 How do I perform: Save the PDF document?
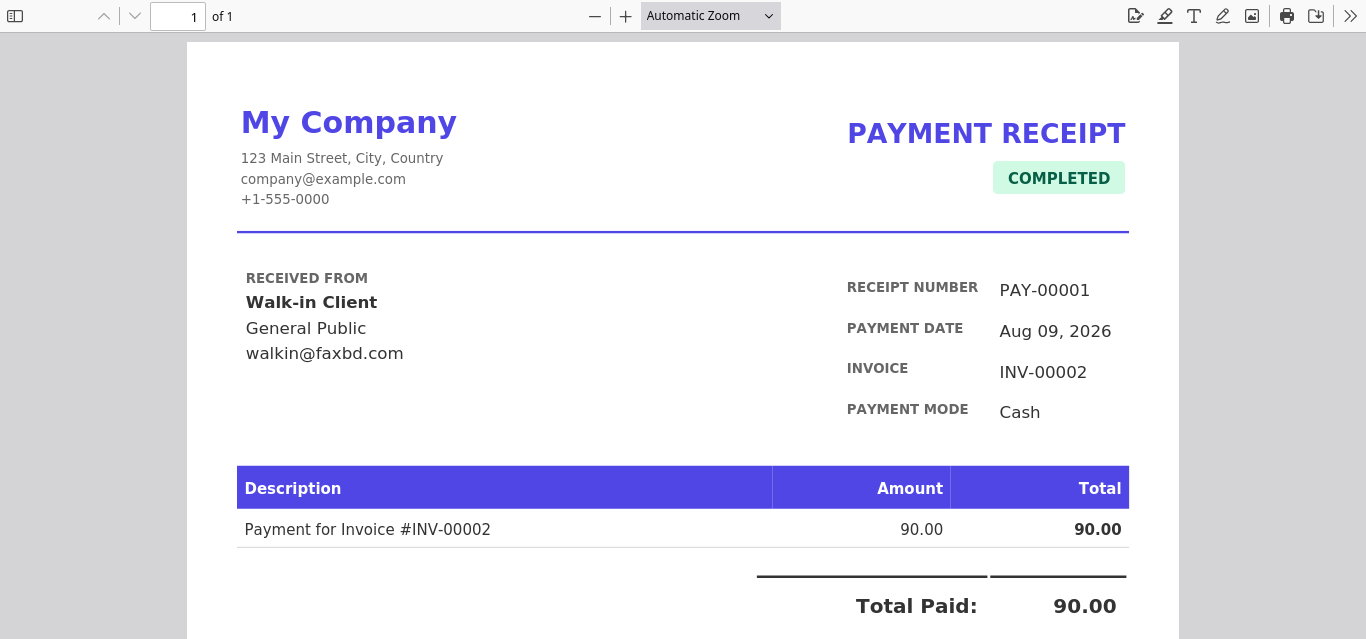coord(1316,16)
